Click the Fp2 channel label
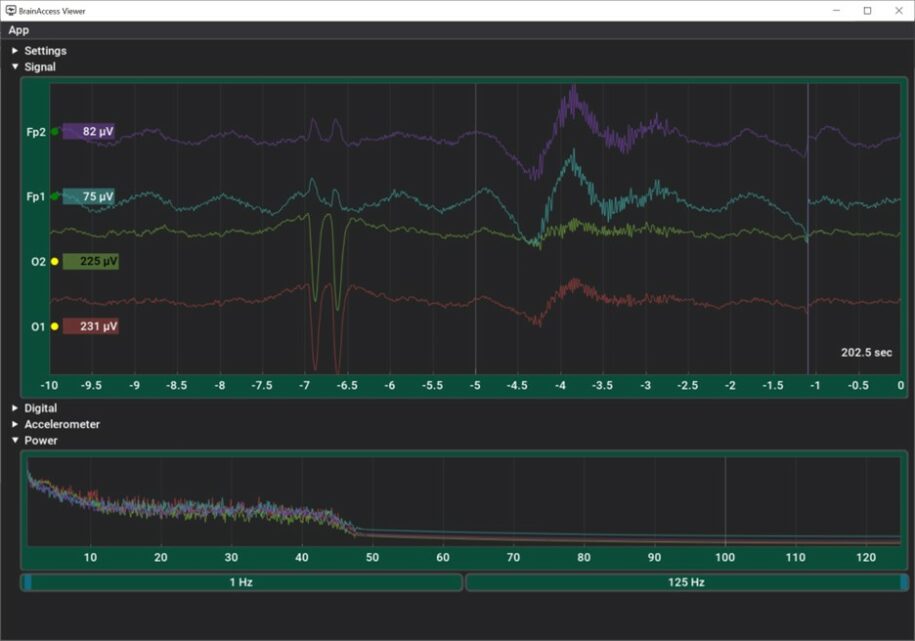The width and height of the screenshot is (915, 641). (x=37, y=131)
